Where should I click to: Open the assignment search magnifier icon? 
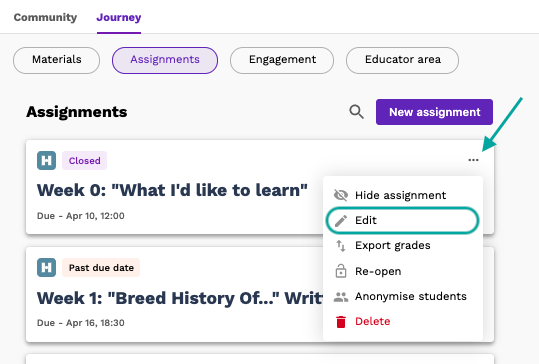click(x=356, y=112)
